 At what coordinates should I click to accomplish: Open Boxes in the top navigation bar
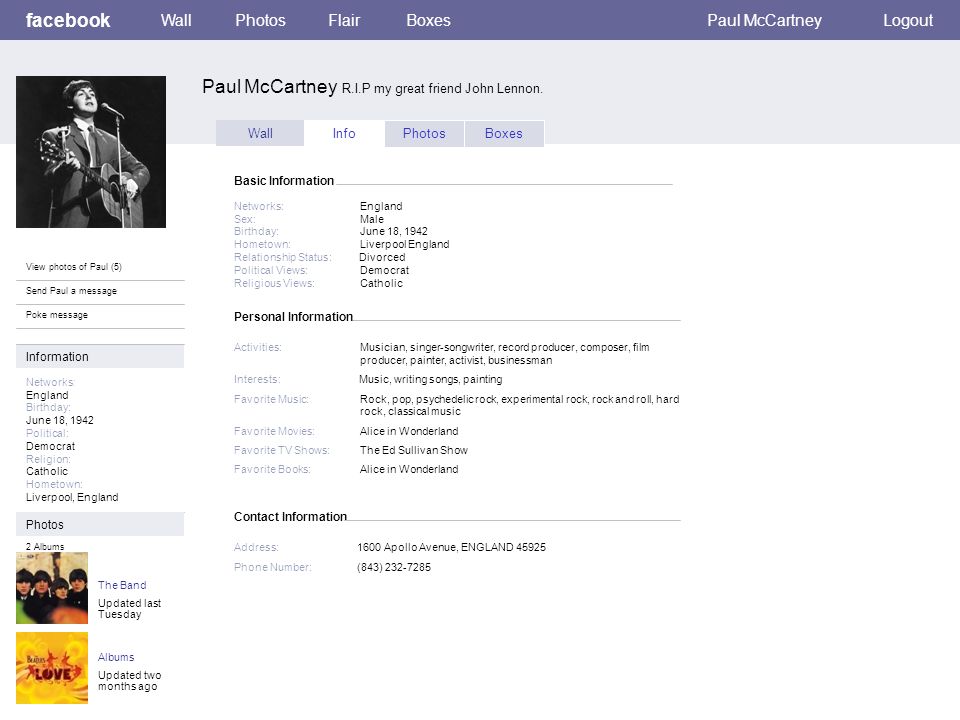tap(428, 20)
